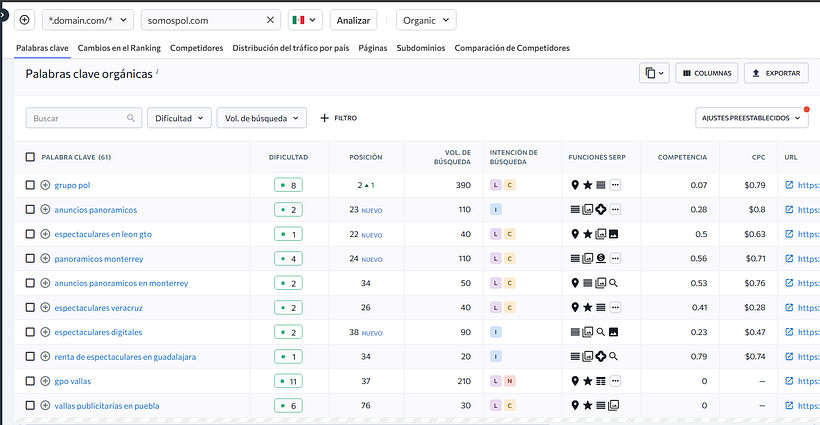
Task: Open the copy options dropdown
Action: pos(654,73)
